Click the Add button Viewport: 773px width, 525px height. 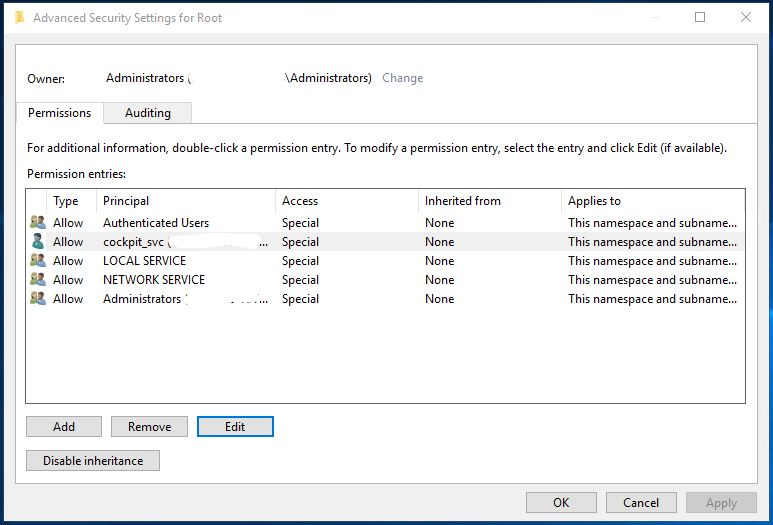[x=64, y=426]
